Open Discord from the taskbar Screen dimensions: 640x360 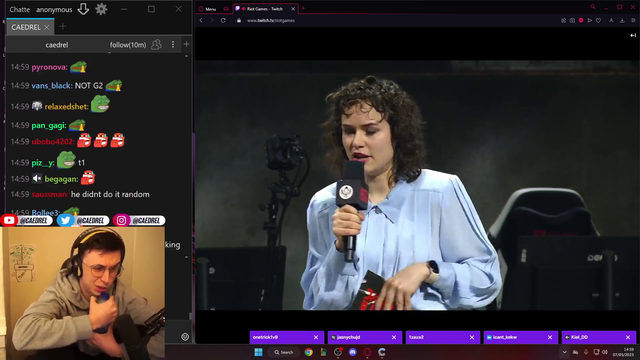click(x=353, y=352)
